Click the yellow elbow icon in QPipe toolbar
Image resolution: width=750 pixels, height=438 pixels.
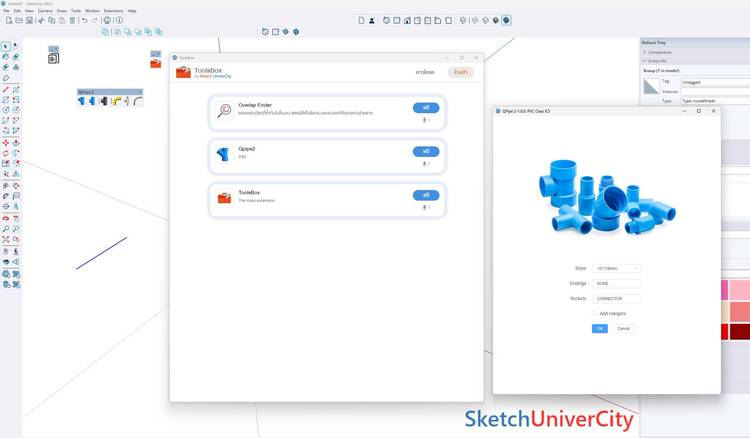pyautogui.click(x=116, y=101)
